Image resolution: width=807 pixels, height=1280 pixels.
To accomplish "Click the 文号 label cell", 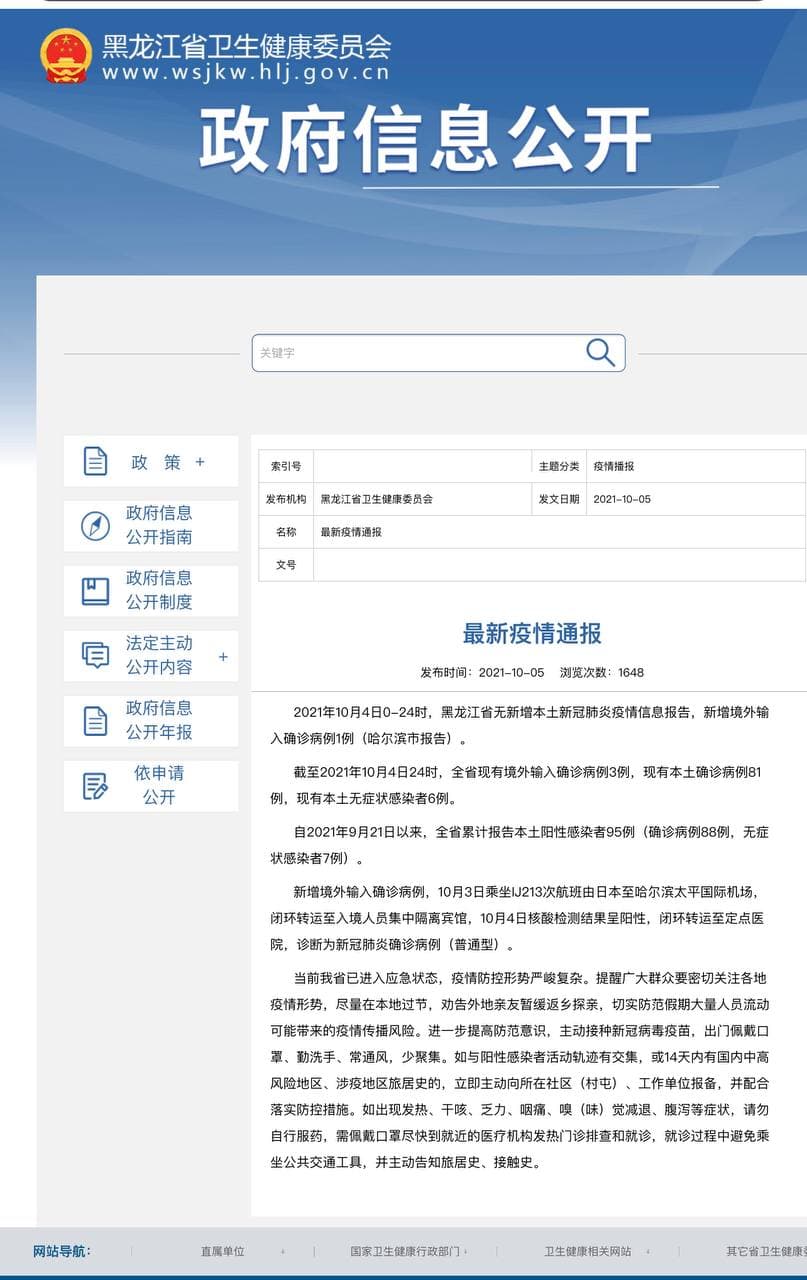I will [x=286, y=565].
